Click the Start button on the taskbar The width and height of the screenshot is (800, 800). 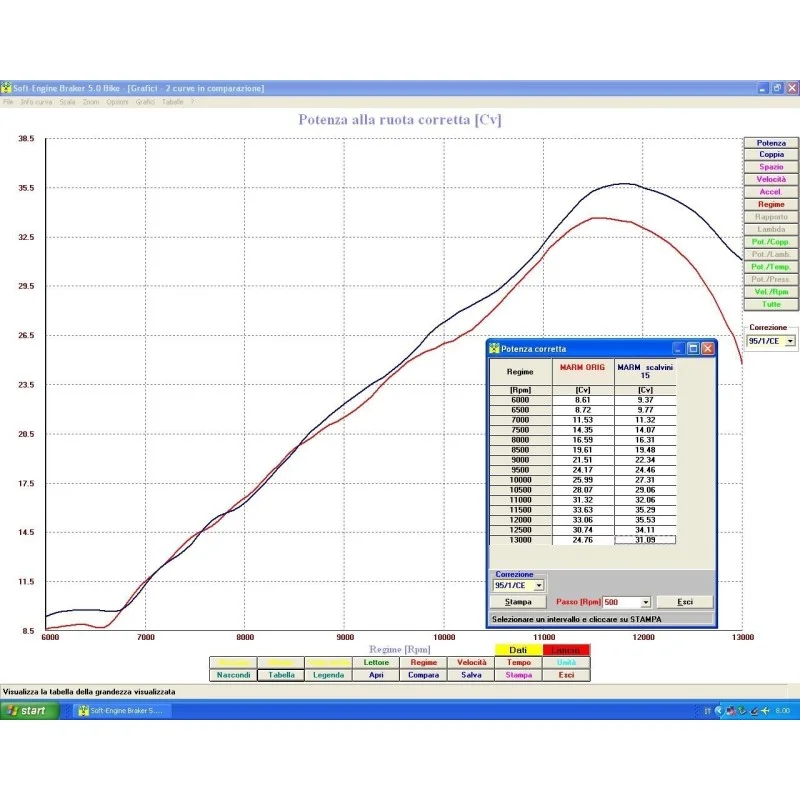(x=26, y=710)
